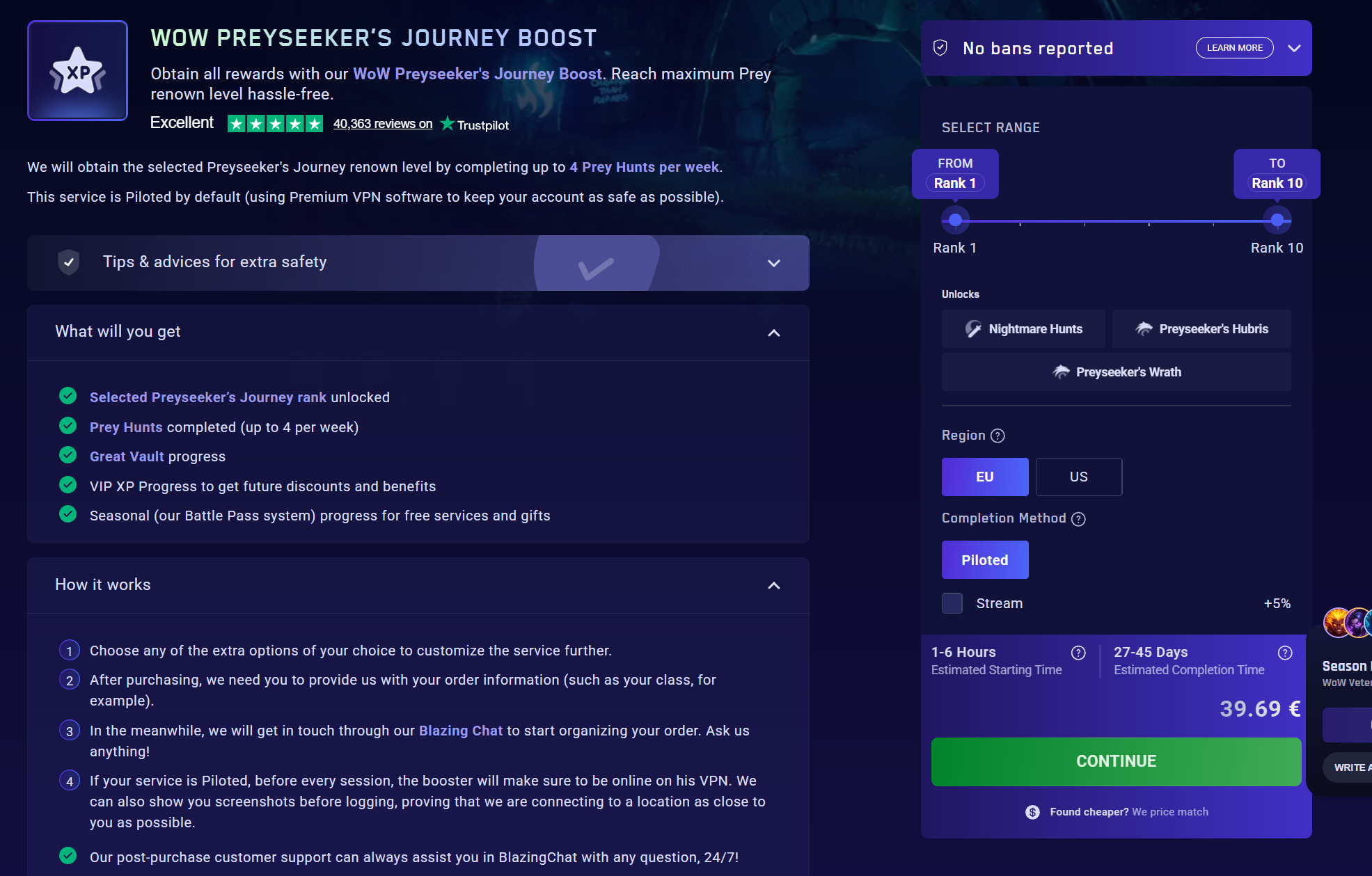The width and height of the screenshot is (1372, 876).
Task: Open the Completion Method help icon
Action: click(x=1078, y=519)
